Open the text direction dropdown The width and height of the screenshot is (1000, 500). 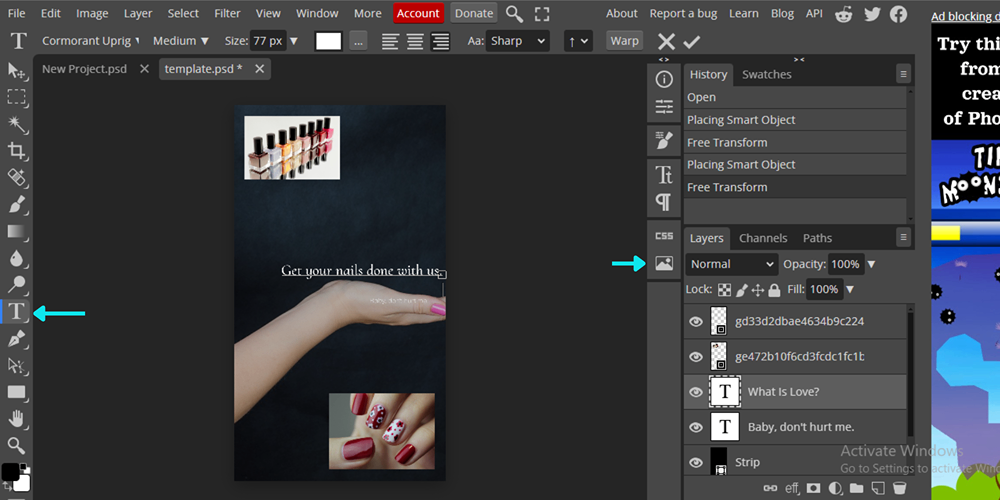click(578, 41)
